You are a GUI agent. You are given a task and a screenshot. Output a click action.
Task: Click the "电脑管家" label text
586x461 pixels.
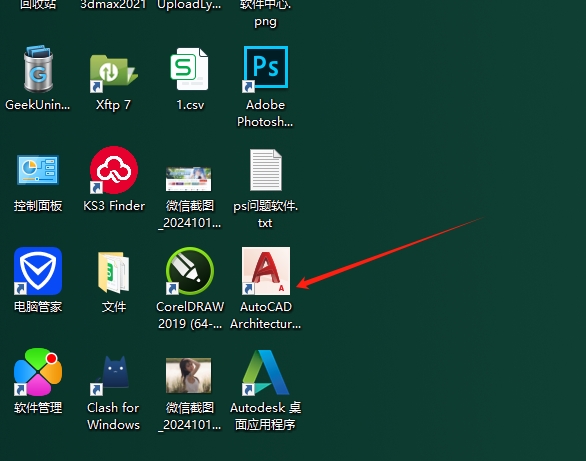click(x=38, y=307)
